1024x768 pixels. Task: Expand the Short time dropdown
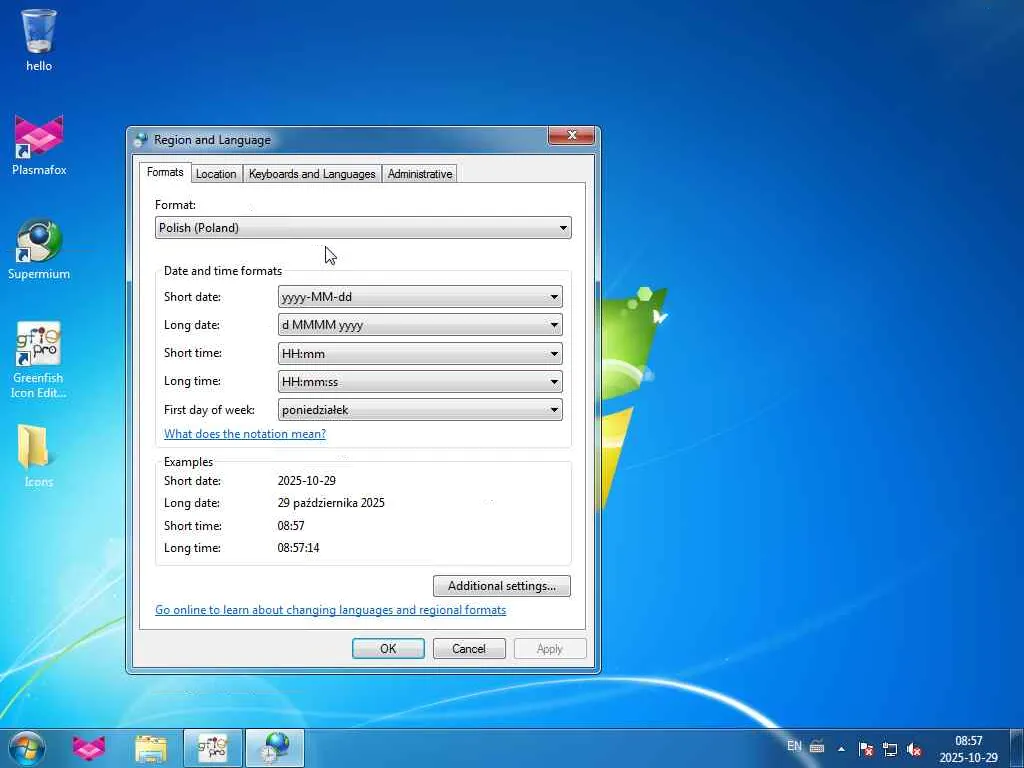[420, 353]
